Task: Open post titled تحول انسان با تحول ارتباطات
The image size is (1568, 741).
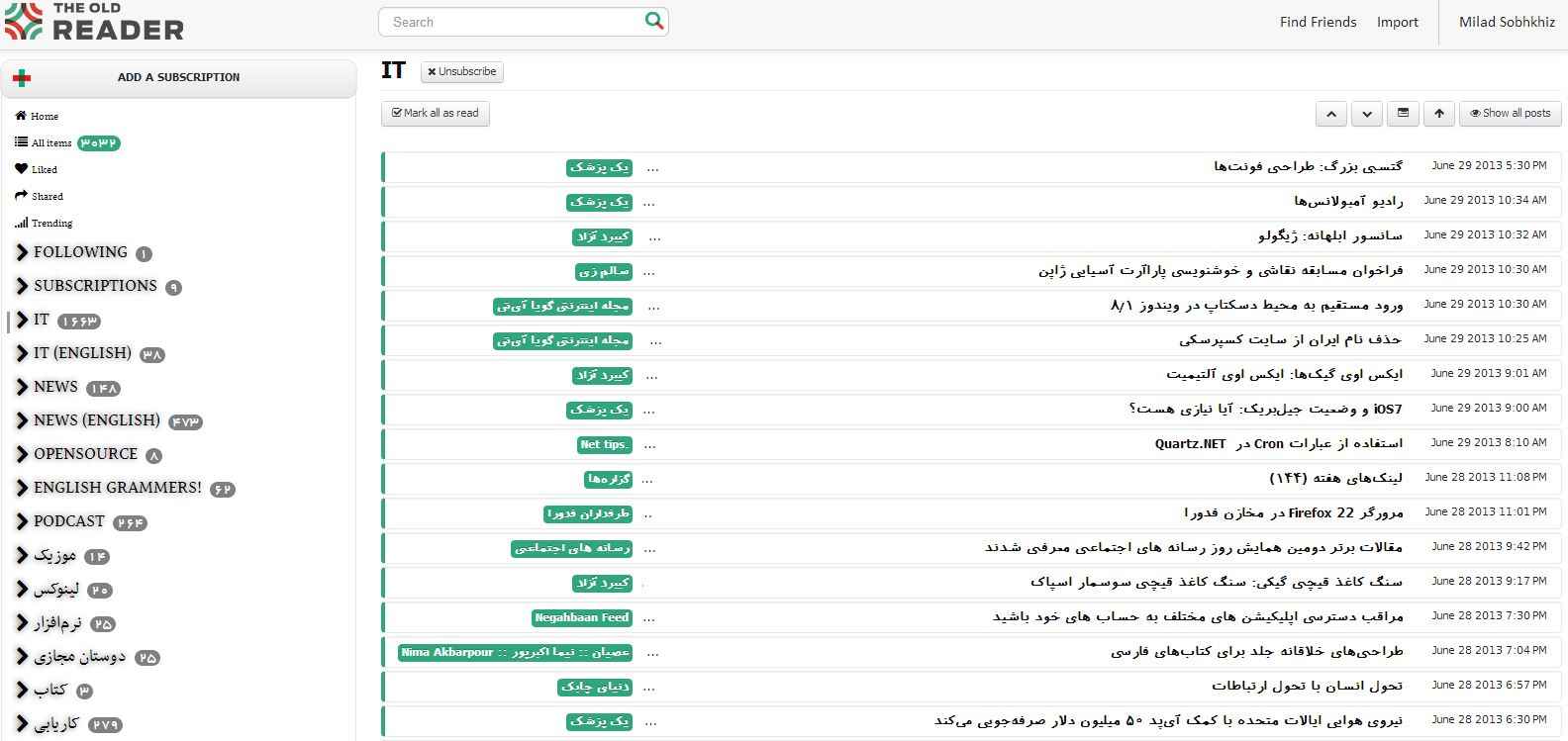Action: 1308,687
